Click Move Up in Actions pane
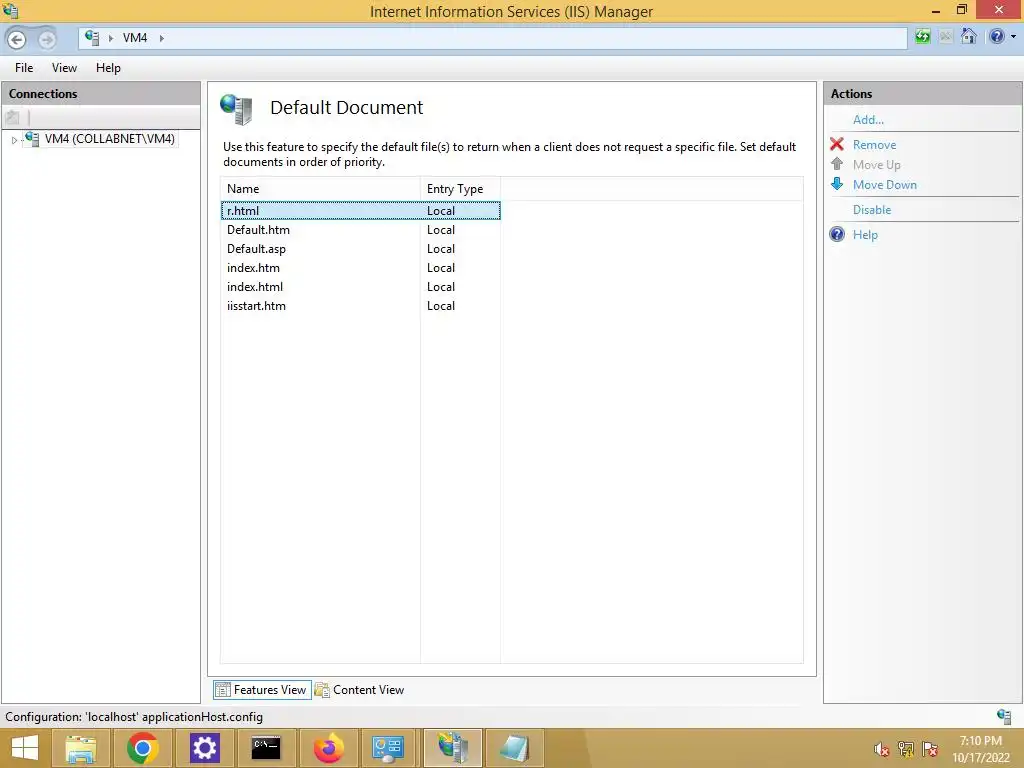Screen dimensions: 1024x768 [x=876, y=165]
